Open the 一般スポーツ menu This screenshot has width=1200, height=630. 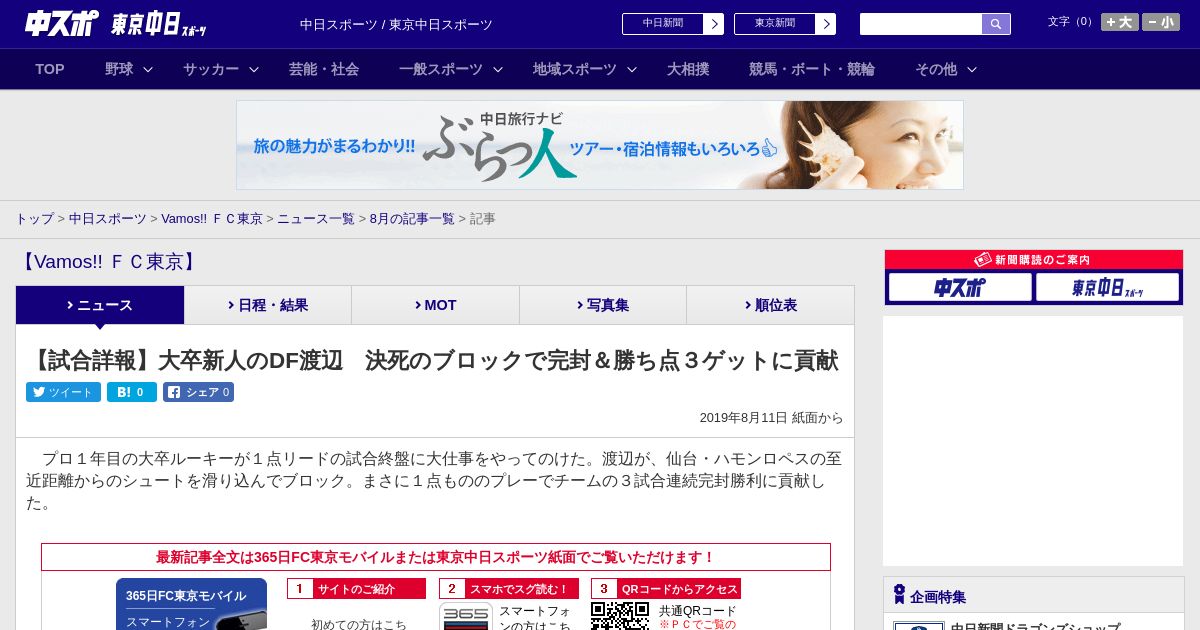click(441, 69)
